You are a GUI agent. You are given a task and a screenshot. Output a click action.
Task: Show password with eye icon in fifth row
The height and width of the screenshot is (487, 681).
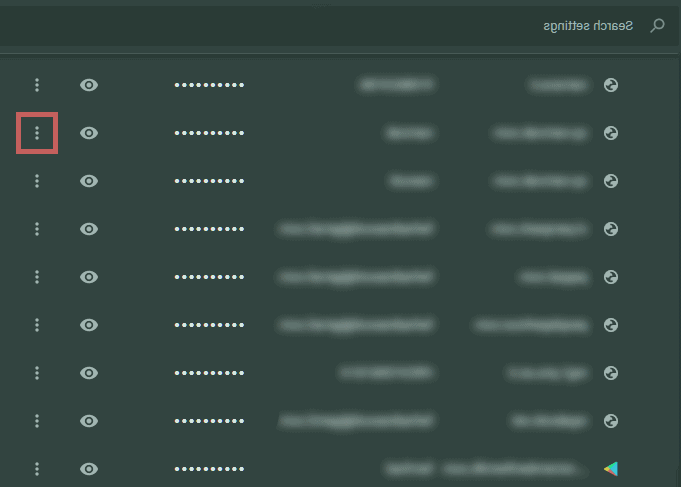click(89, 277)
